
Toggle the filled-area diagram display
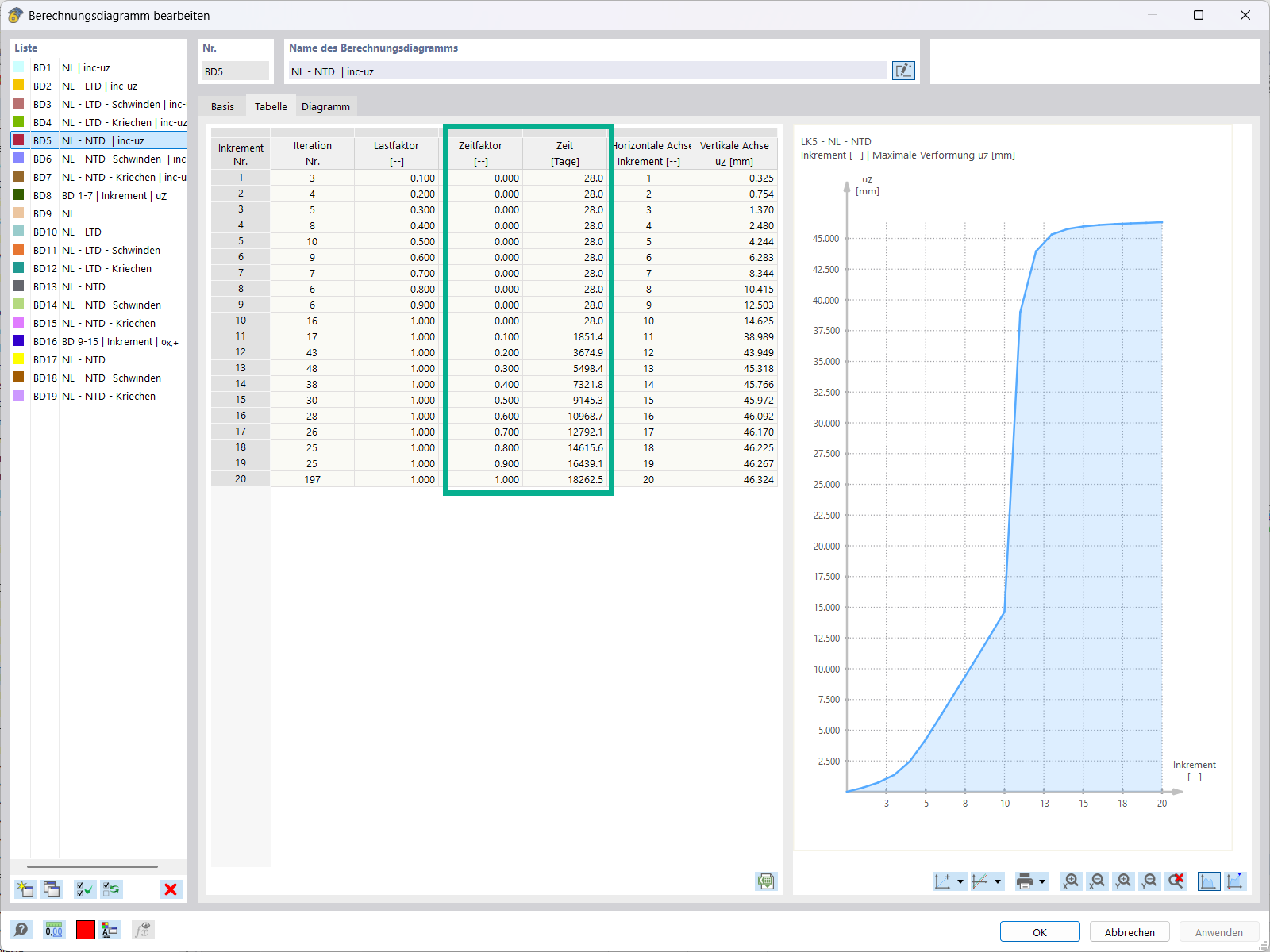click(x=1209, y=881)
